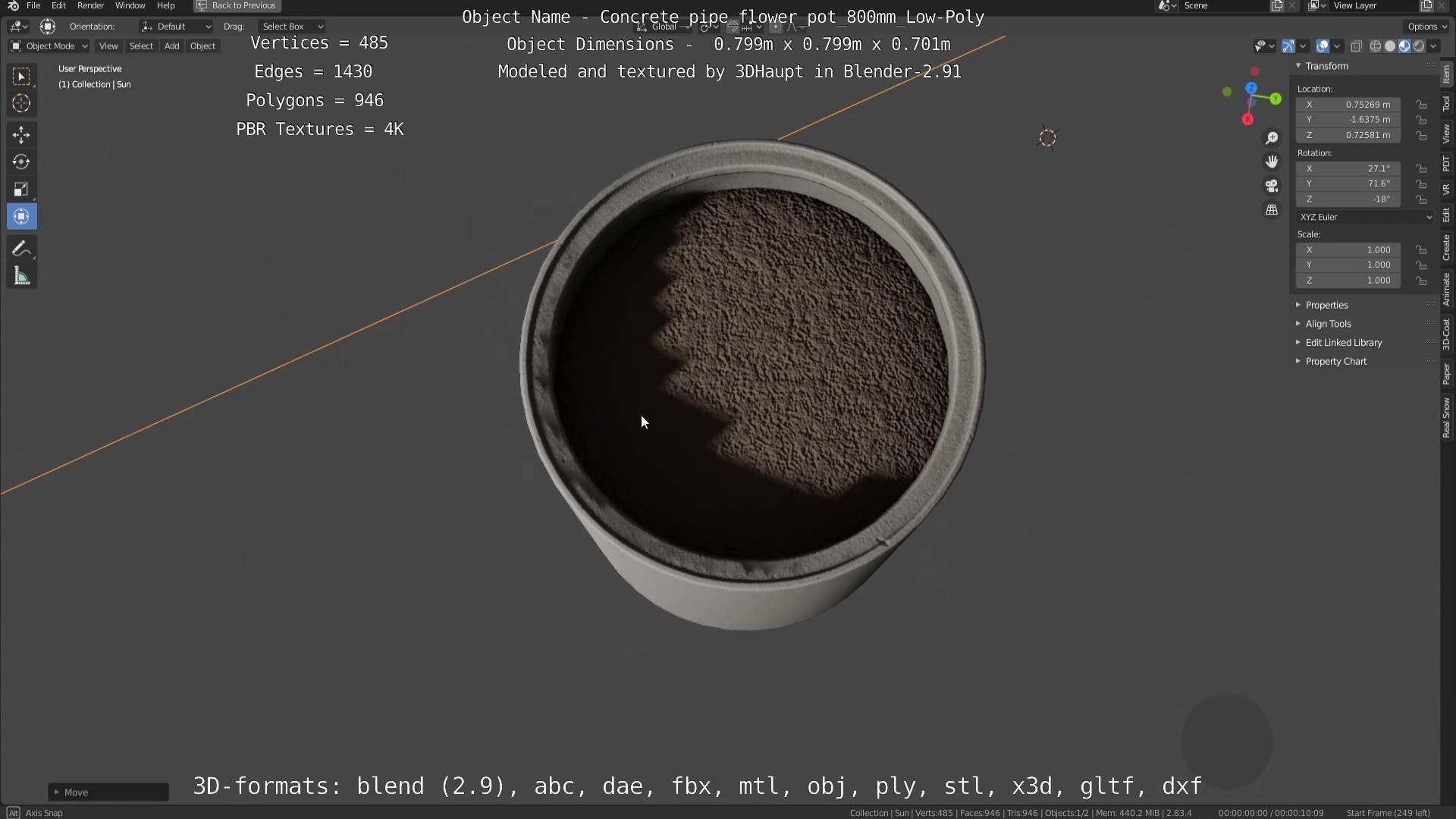Image resolution: width=1456 pixels, height=819 pixels.
Task: Click Location X value field
Action: (x=1348, y=105)
